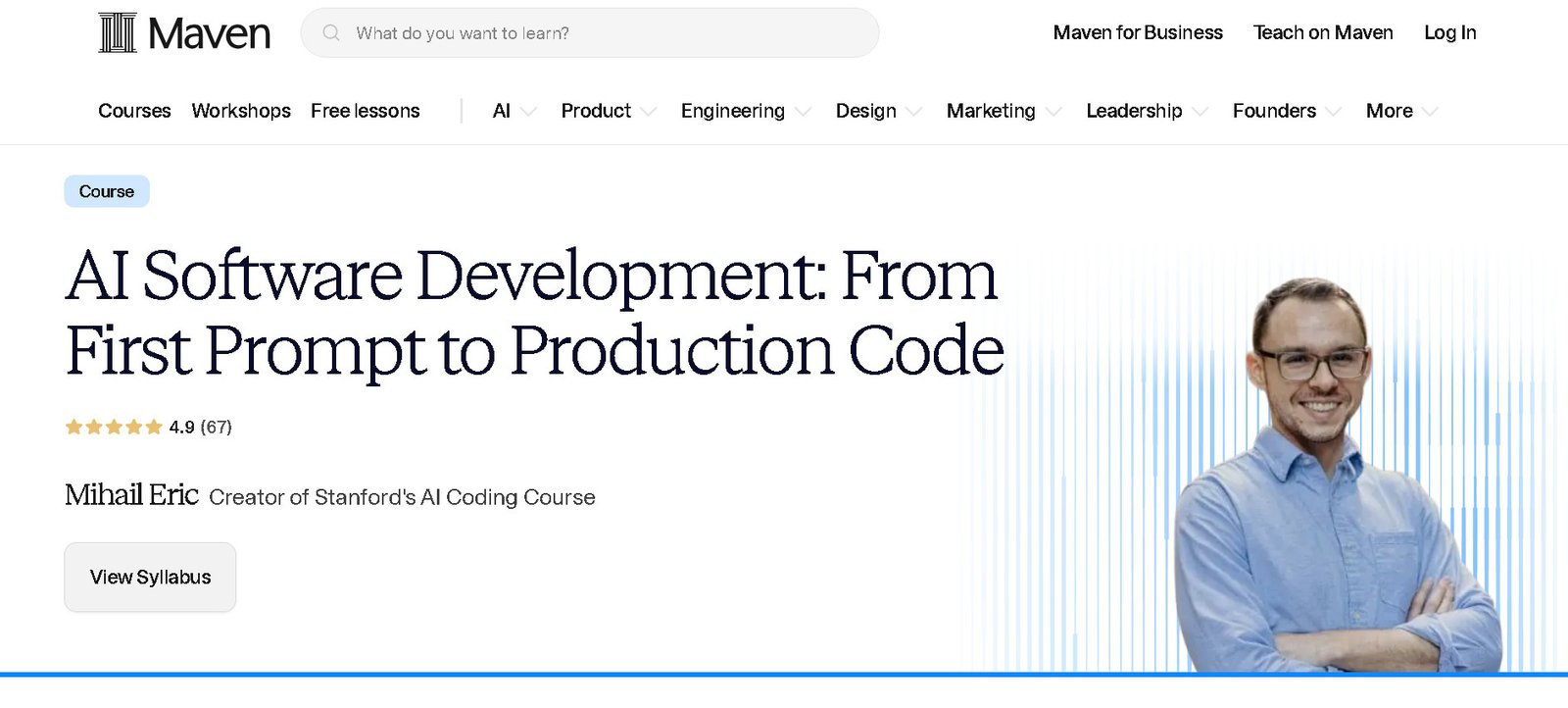
Task: Expand the More dropdown
Action: click(1401, 111)
